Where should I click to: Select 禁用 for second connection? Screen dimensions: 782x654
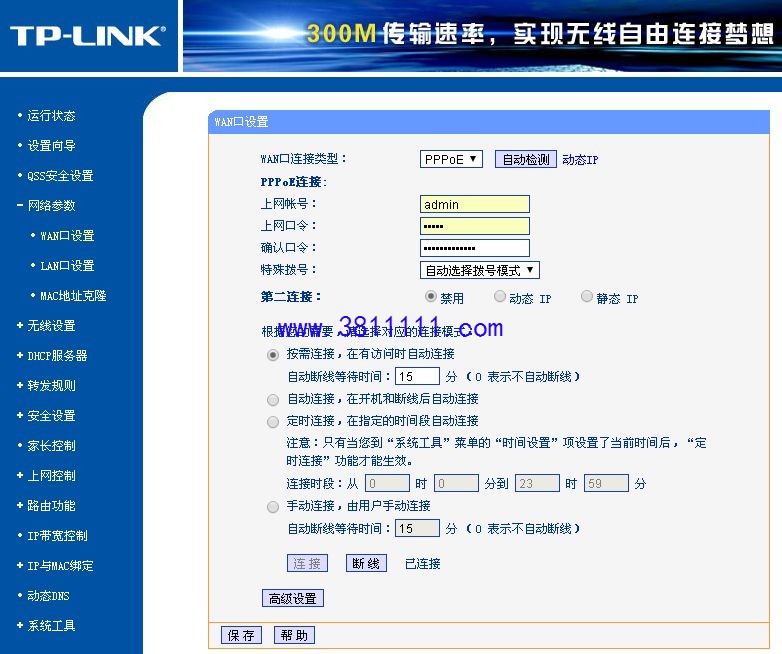431,296
